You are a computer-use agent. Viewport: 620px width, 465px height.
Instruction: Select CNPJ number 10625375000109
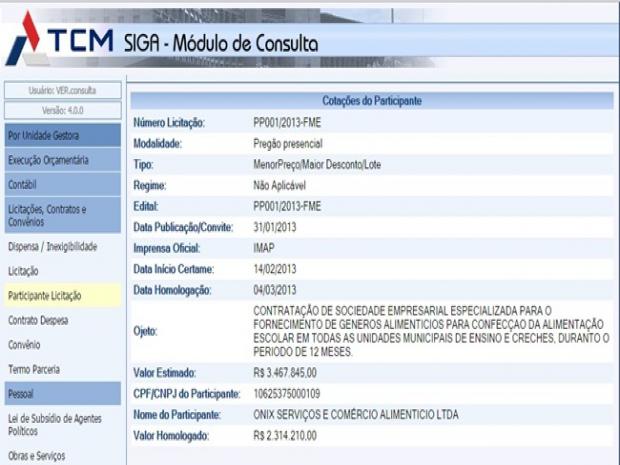coord(287,393)
